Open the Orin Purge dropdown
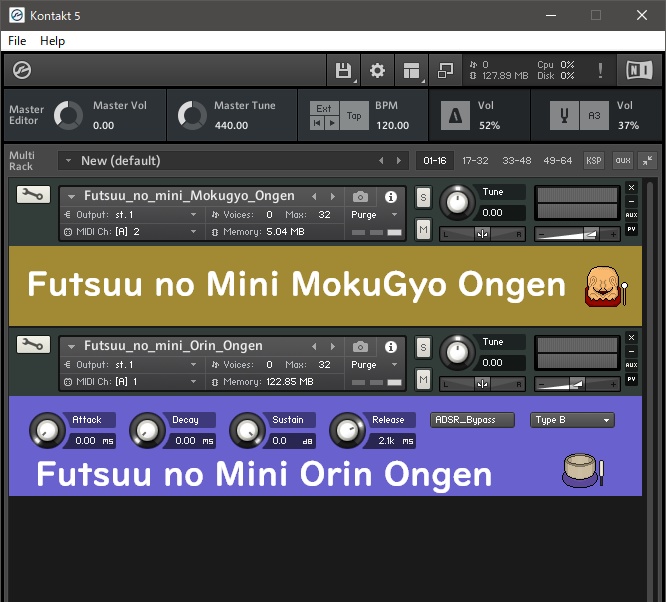This screenshot has width=666, height=602. click(x=374, y=365)
